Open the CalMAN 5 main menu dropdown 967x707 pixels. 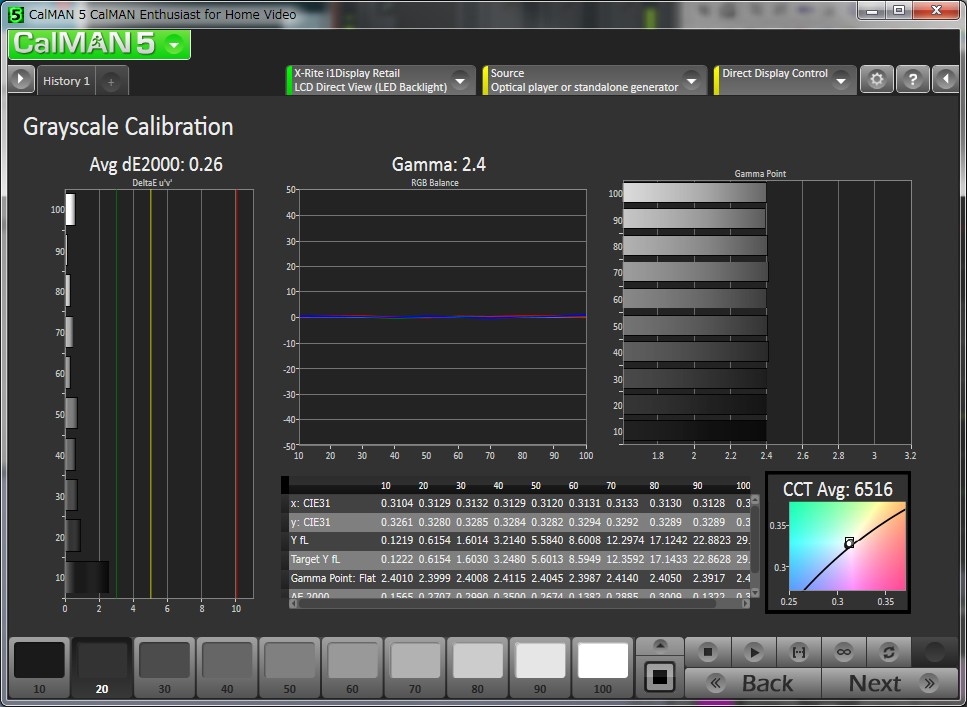coord(174,45)
